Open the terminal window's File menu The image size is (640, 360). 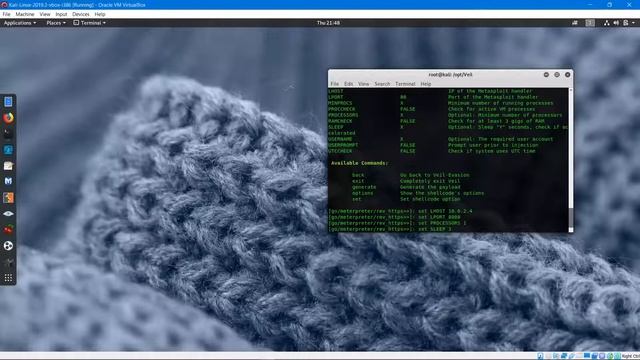click(335, 84)
